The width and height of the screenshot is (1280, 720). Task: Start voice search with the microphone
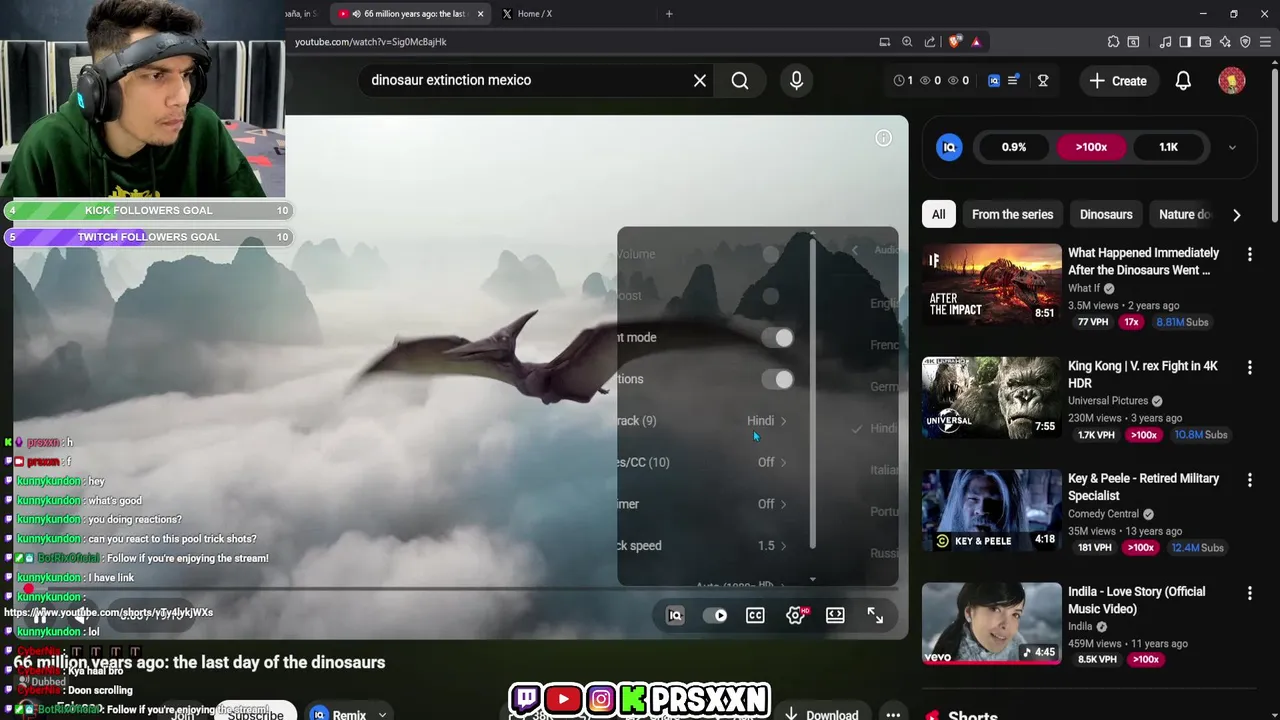point(796,80)
